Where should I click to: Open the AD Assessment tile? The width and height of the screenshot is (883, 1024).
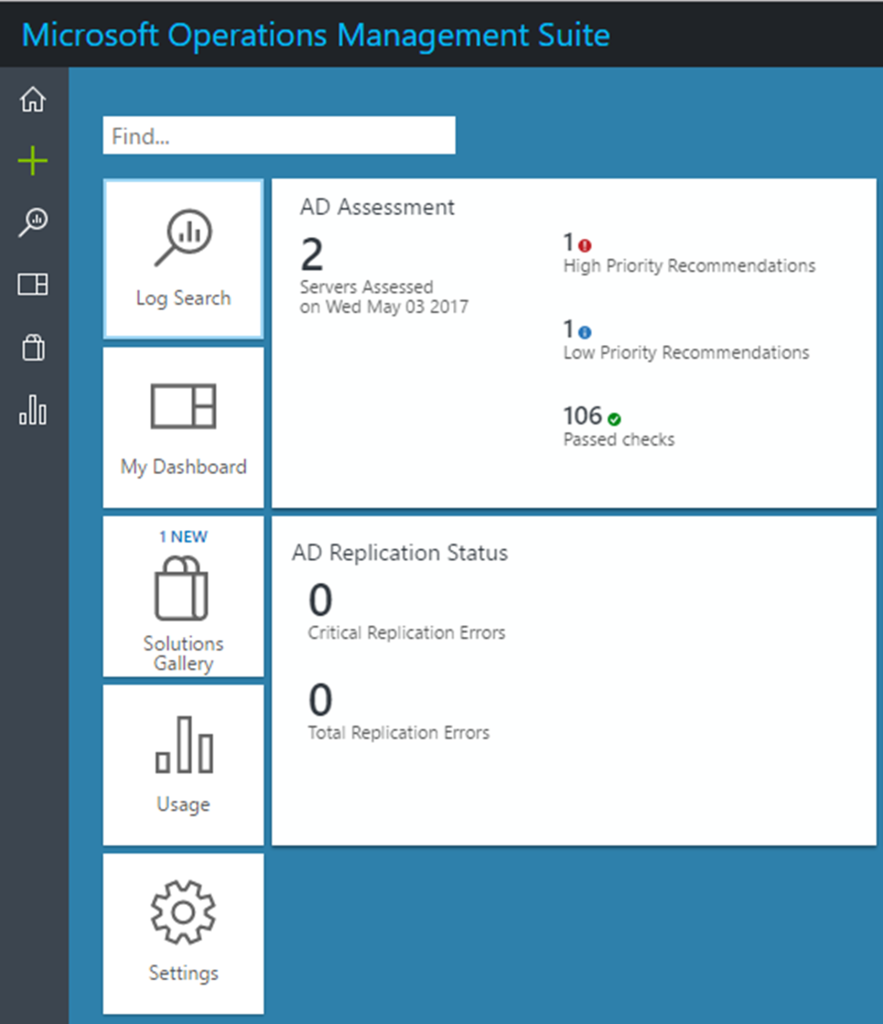pyautogui.click(x=575, y=340)
